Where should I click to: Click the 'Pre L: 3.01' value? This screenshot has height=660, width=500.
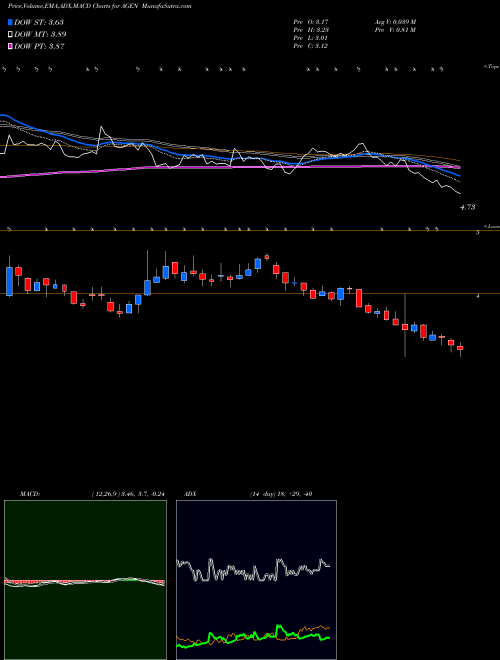[311, 38]
